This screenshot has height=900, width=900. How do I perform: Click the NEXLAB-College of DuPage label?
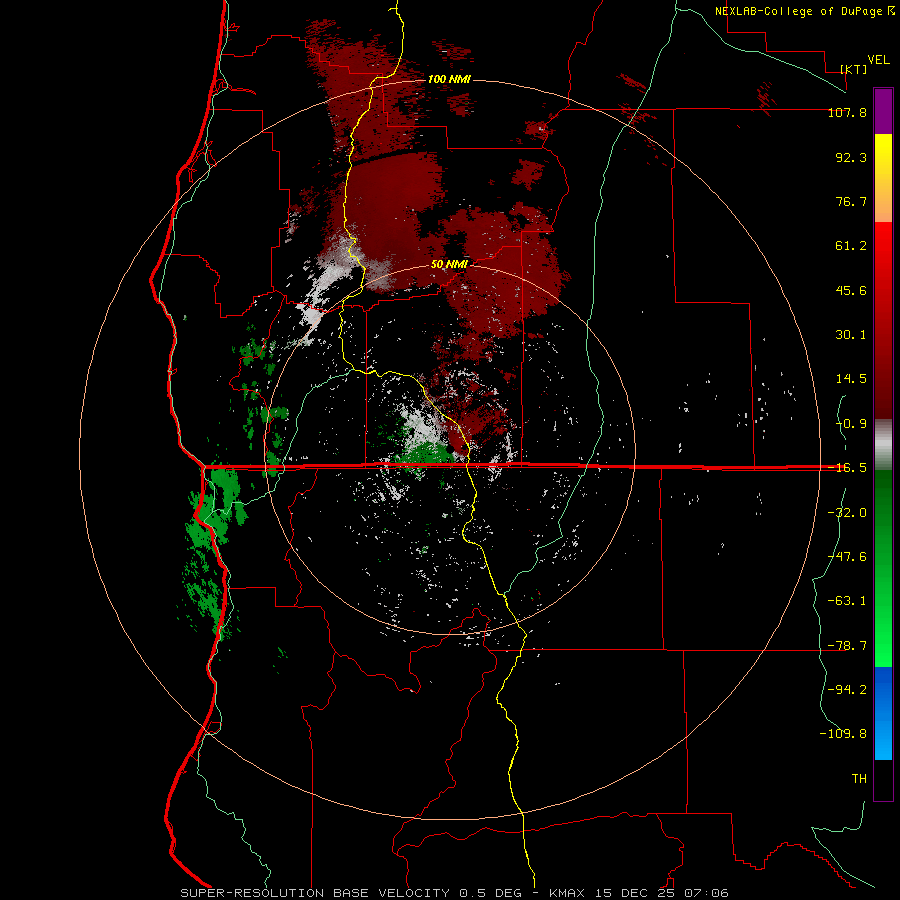[x=804, y=11]
